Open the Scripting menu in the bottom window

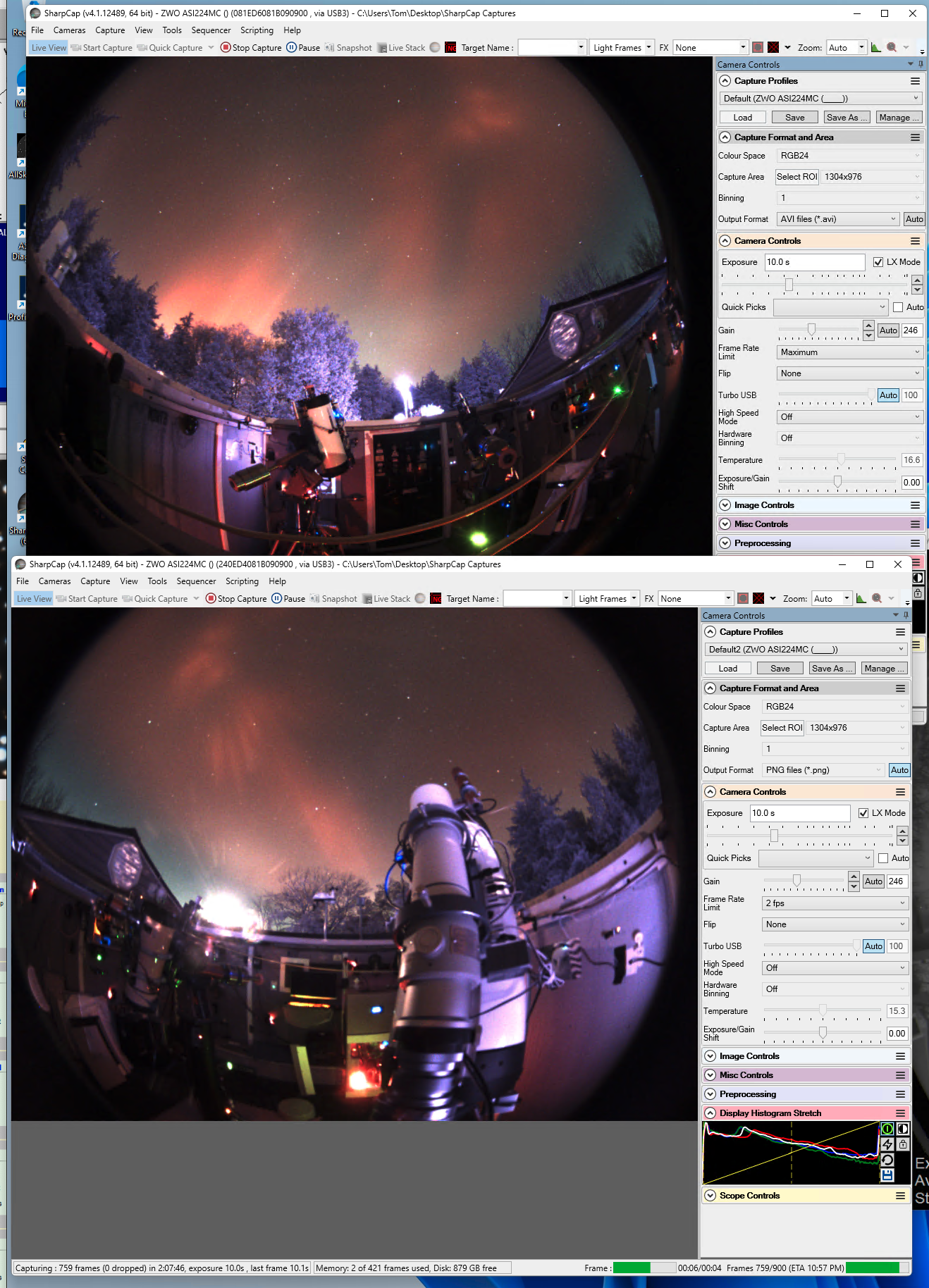242,581
